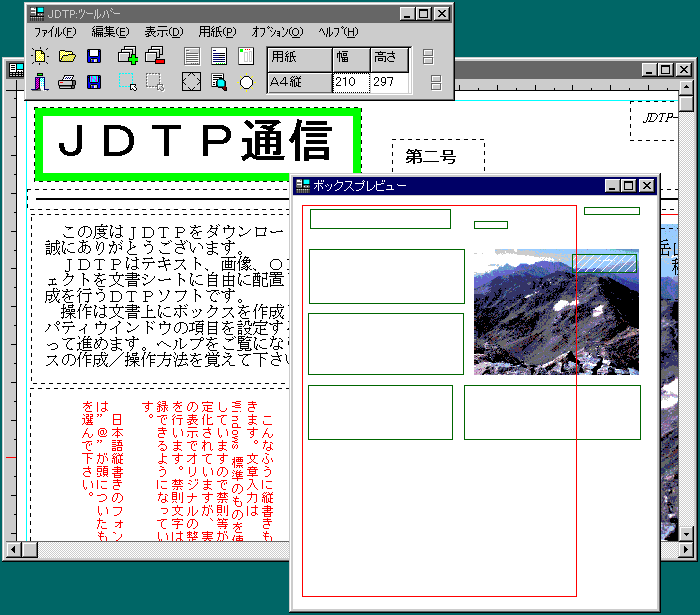Choose the cyan dashed box selection tool
The width and height of the screenshot is (700, 615).
point(128,82)
